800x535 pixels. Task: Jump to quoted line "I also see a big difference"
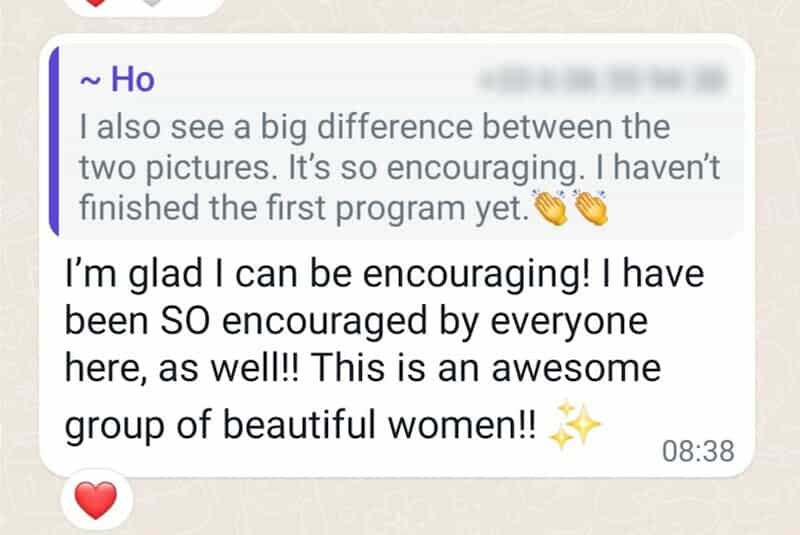375,129
